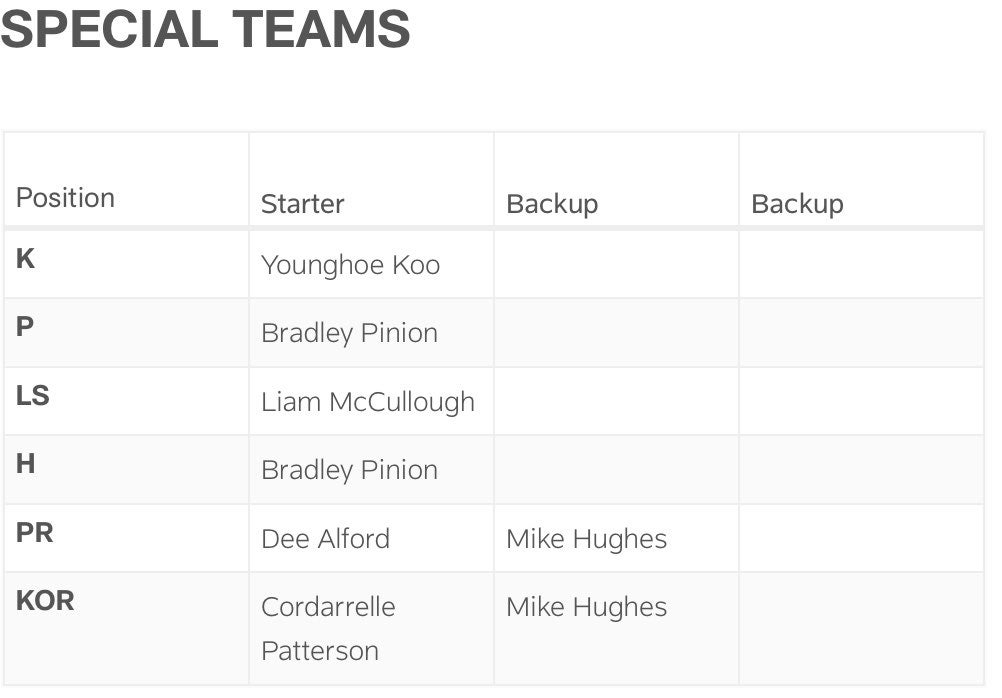Click Bradley Pinion in the H row
Viewport: 1002px width, 698px height.
349,470
